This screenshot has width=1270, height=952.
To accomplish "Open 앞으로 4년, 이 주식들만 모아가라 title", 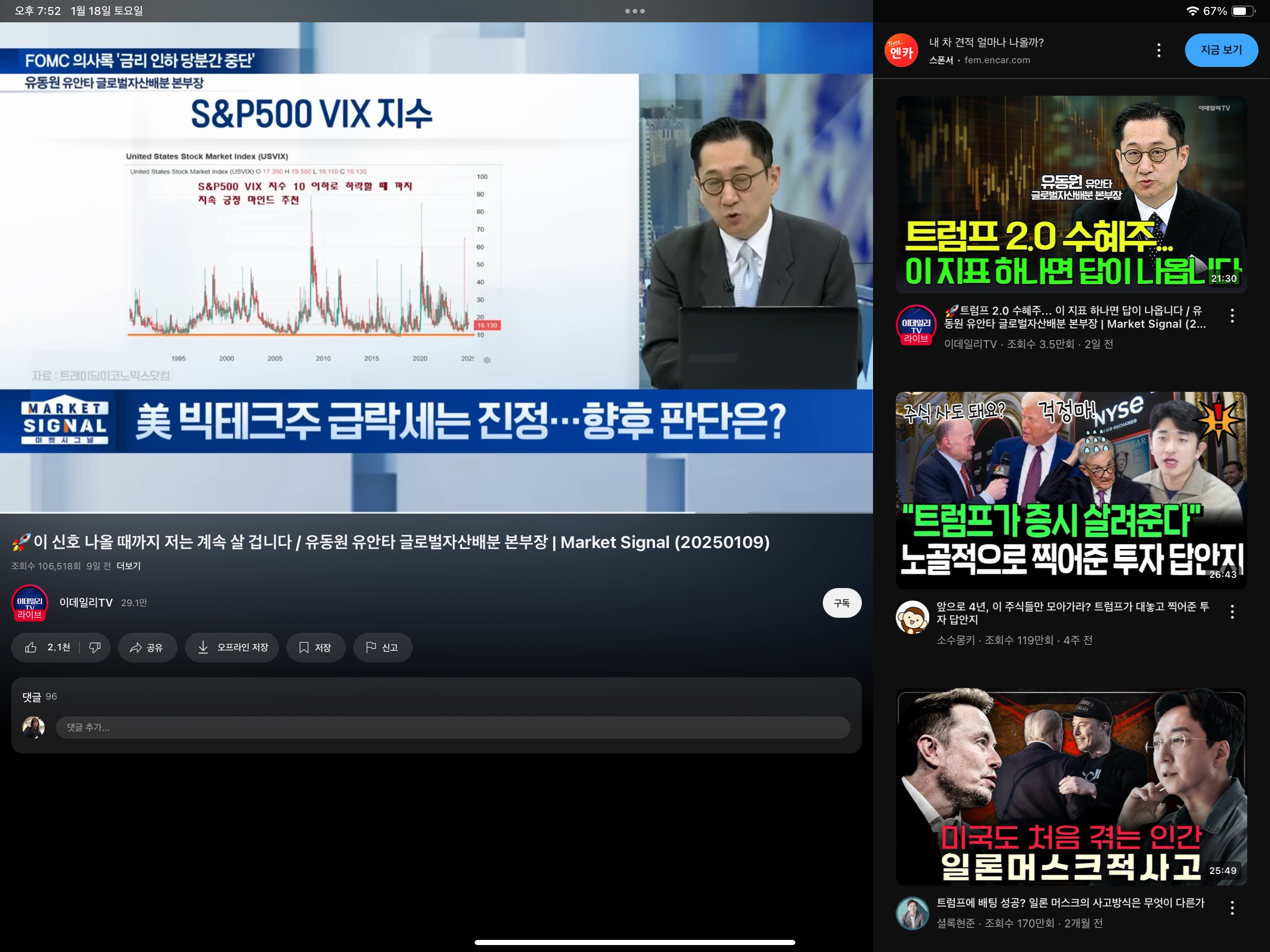I will 1072,613.
